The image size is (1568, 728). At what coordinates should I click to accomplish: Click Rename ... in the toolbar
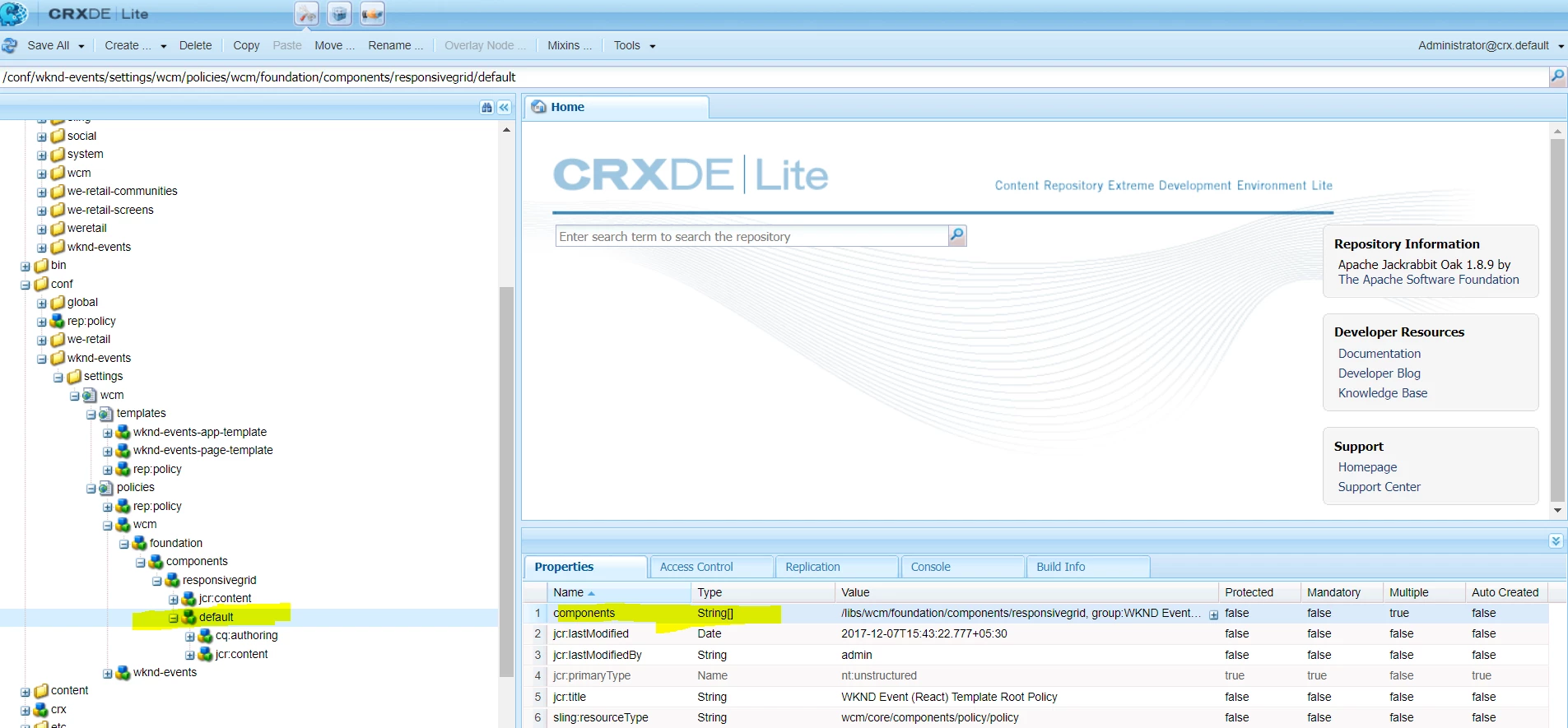(x=395, y=45)
